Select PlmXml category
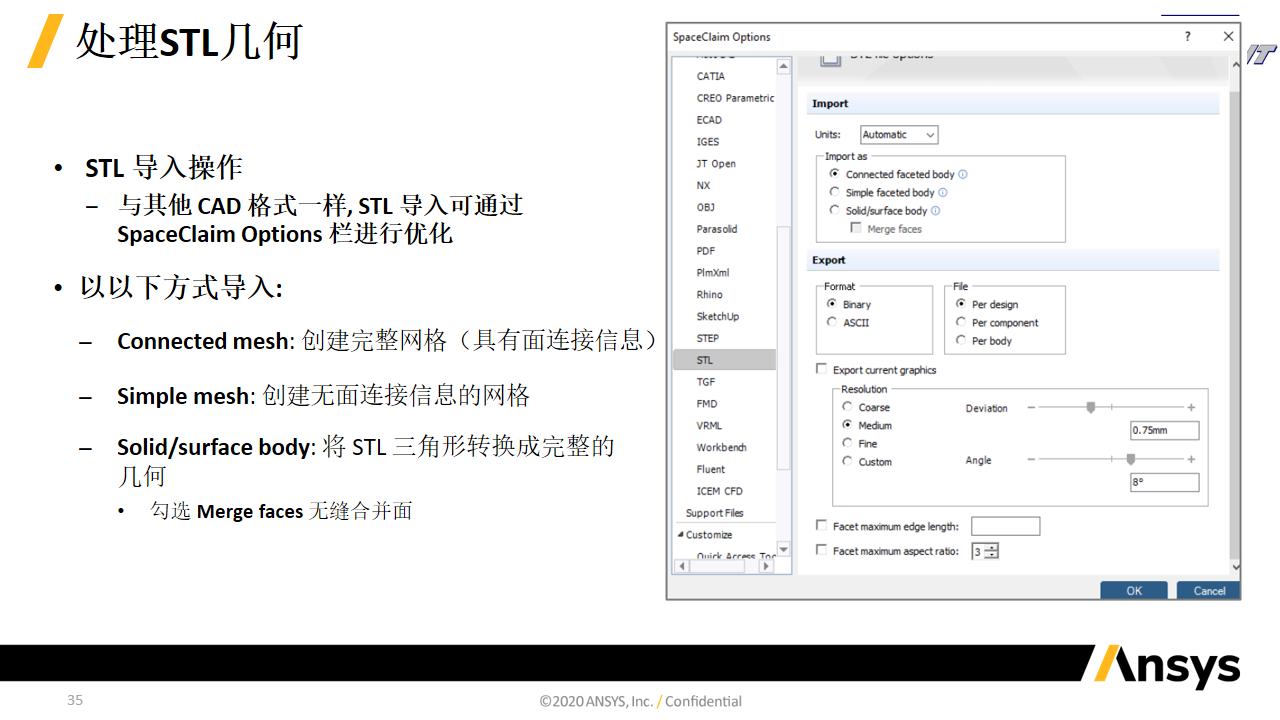The height and width of the screenshot is (720, 1280). click(x=713, y=273)
